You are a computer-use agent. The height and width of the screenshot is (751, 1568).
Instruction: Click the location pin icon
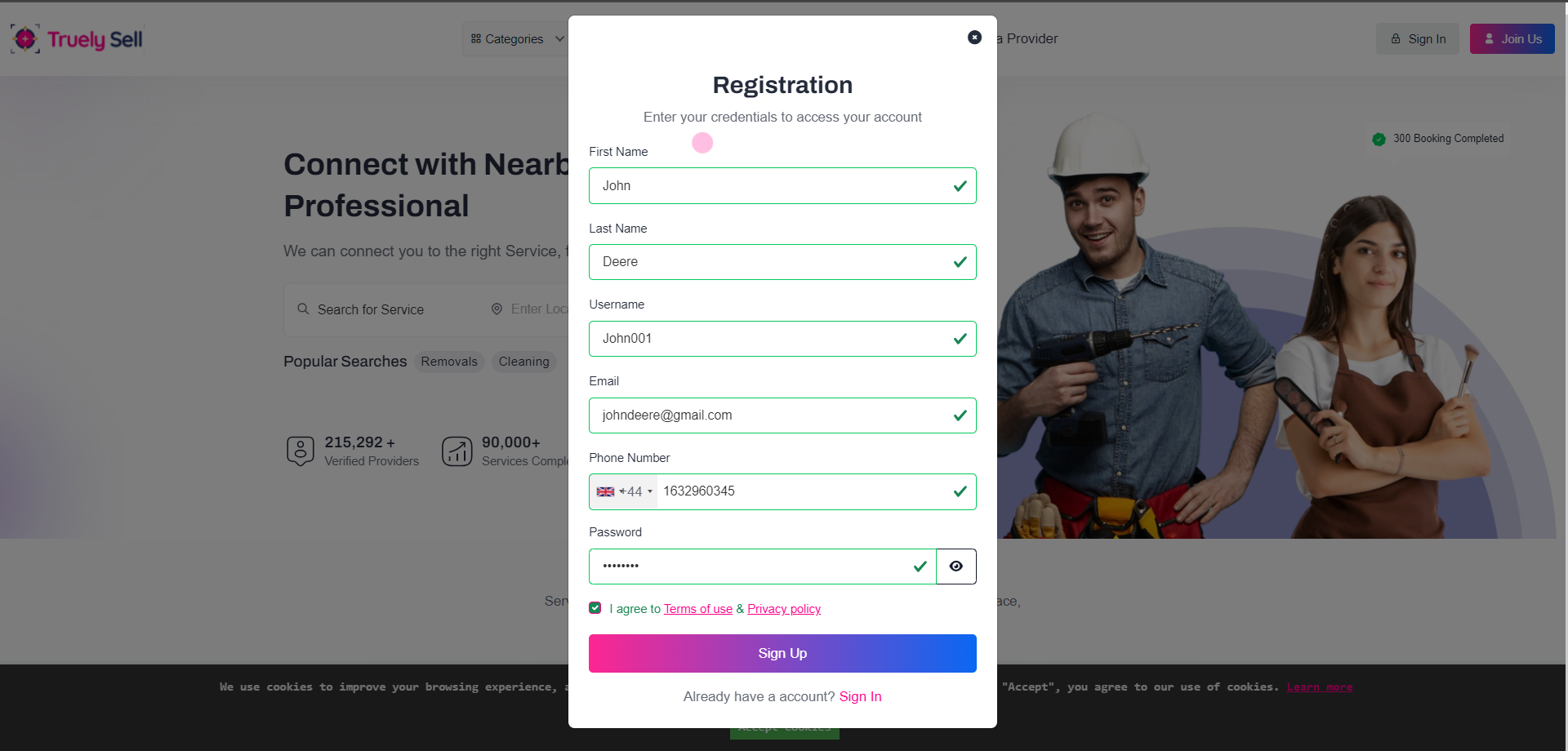pyautogui.click(x=497, y=309)
